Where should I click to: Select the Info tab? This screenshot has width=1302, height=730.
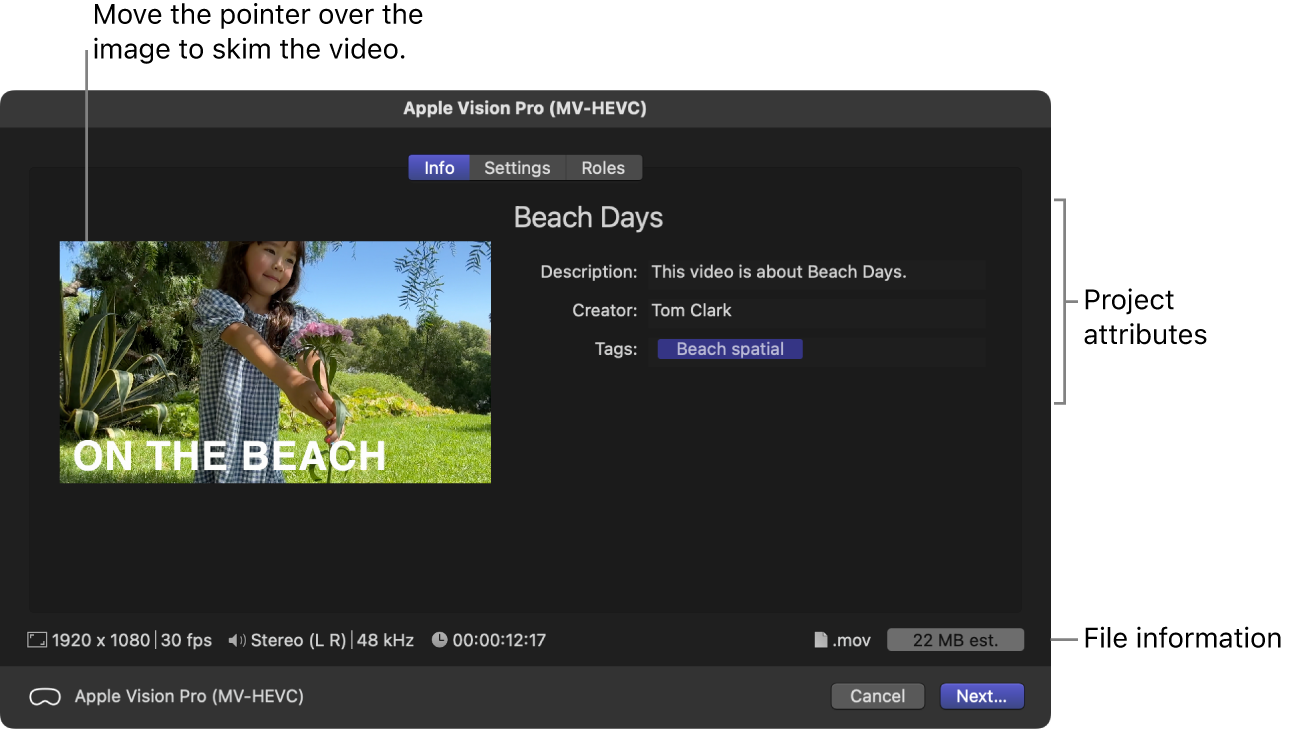[439, 167]
